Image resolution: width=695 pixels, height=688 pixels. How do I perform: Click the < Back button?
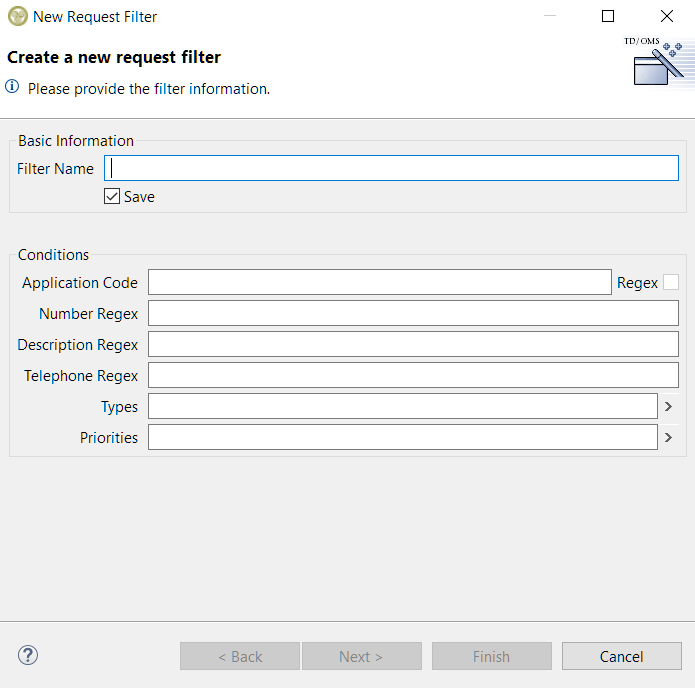[240, 657]
